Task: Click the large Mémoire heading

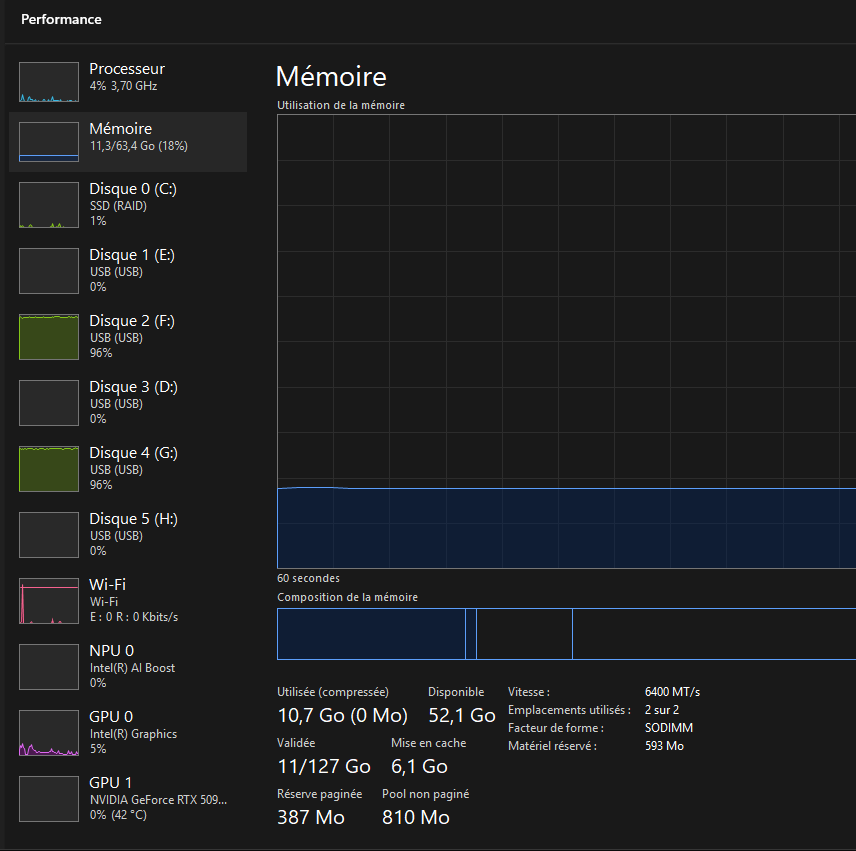Action: 331,77
